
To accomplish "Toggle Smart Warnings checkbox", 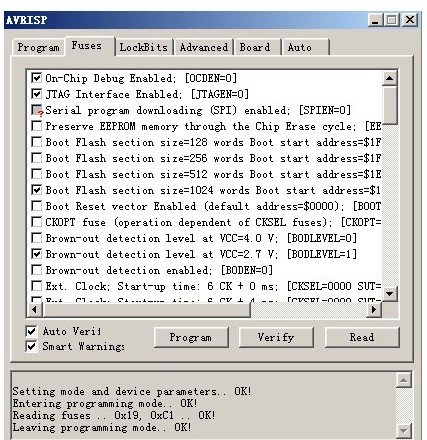I will (31, 346).
